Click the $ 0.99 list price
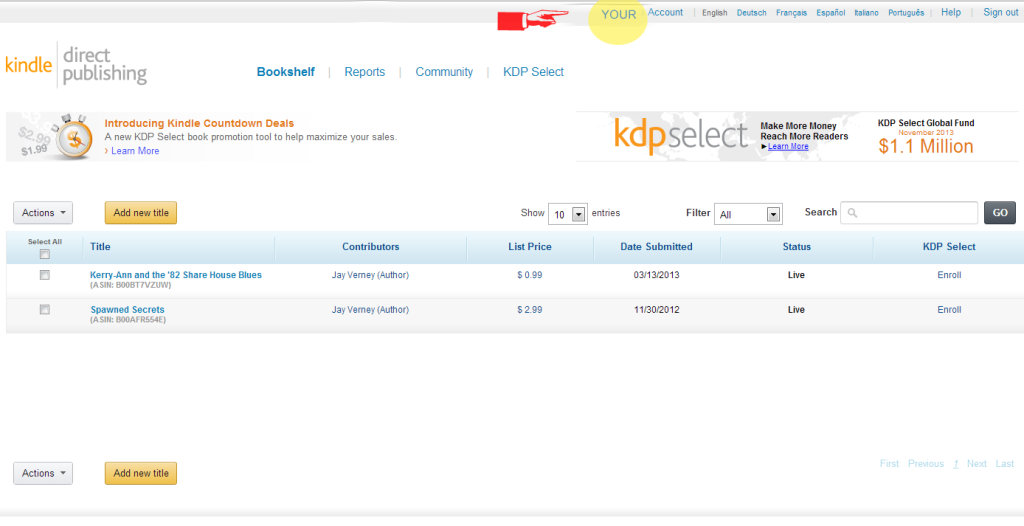 [530, 275]
